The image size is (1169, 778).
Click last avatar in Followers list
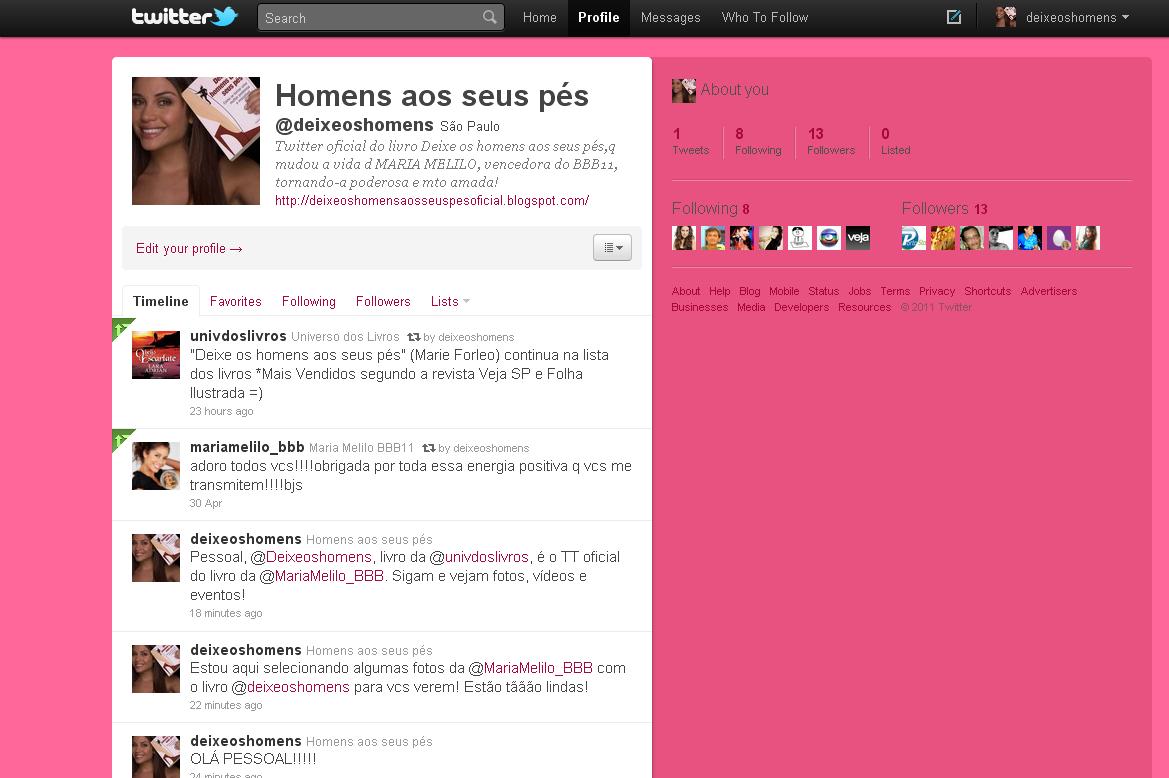click(x=1088, y=238)
